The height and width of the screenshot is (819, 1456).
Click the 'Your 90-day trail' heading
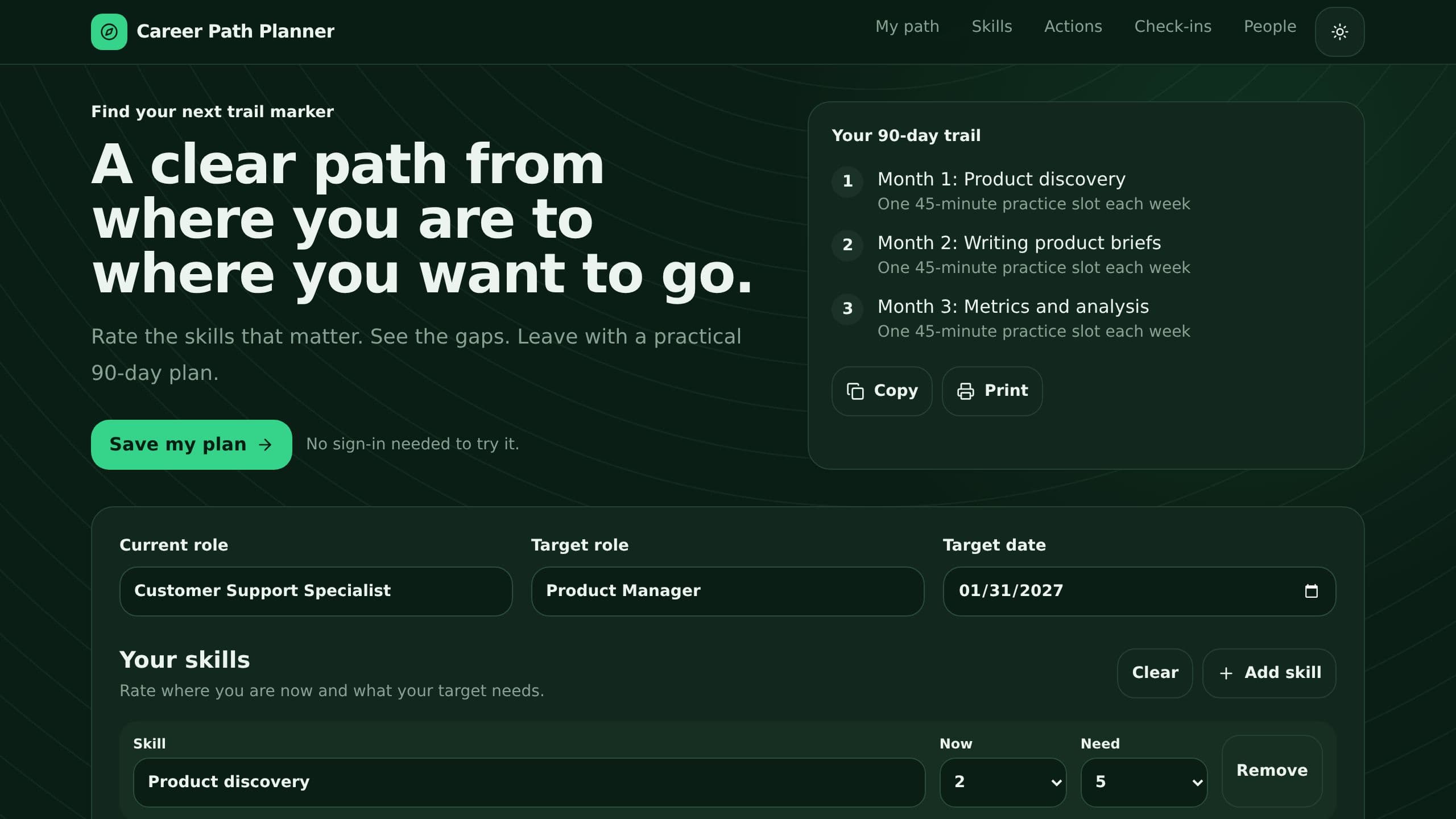[906, 135]
